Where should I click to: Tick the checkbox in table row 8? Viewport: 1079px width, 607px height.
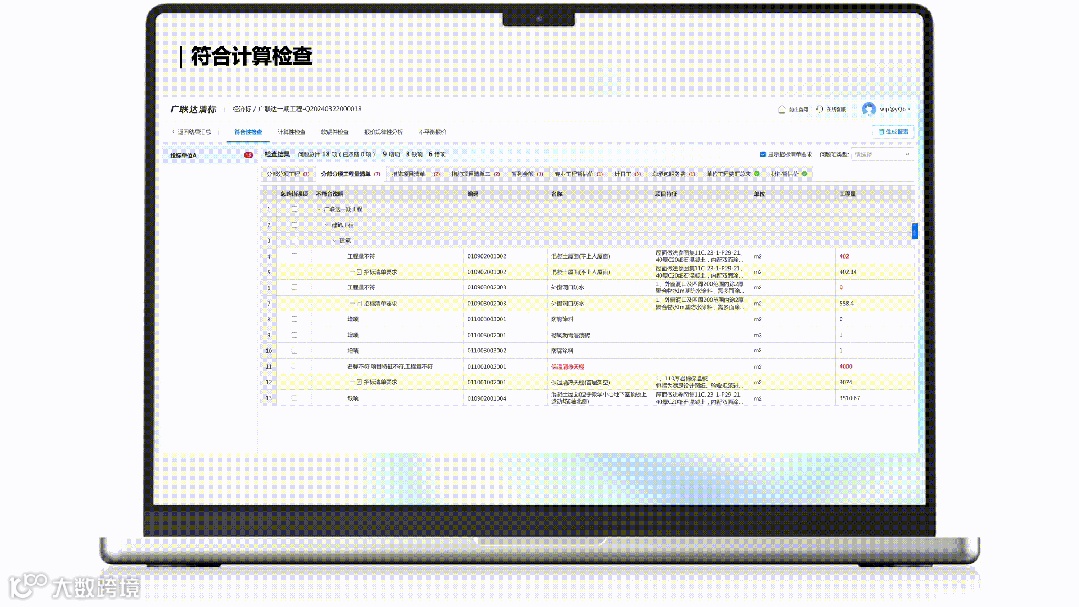pyautogui.click(x=295, y=319)
